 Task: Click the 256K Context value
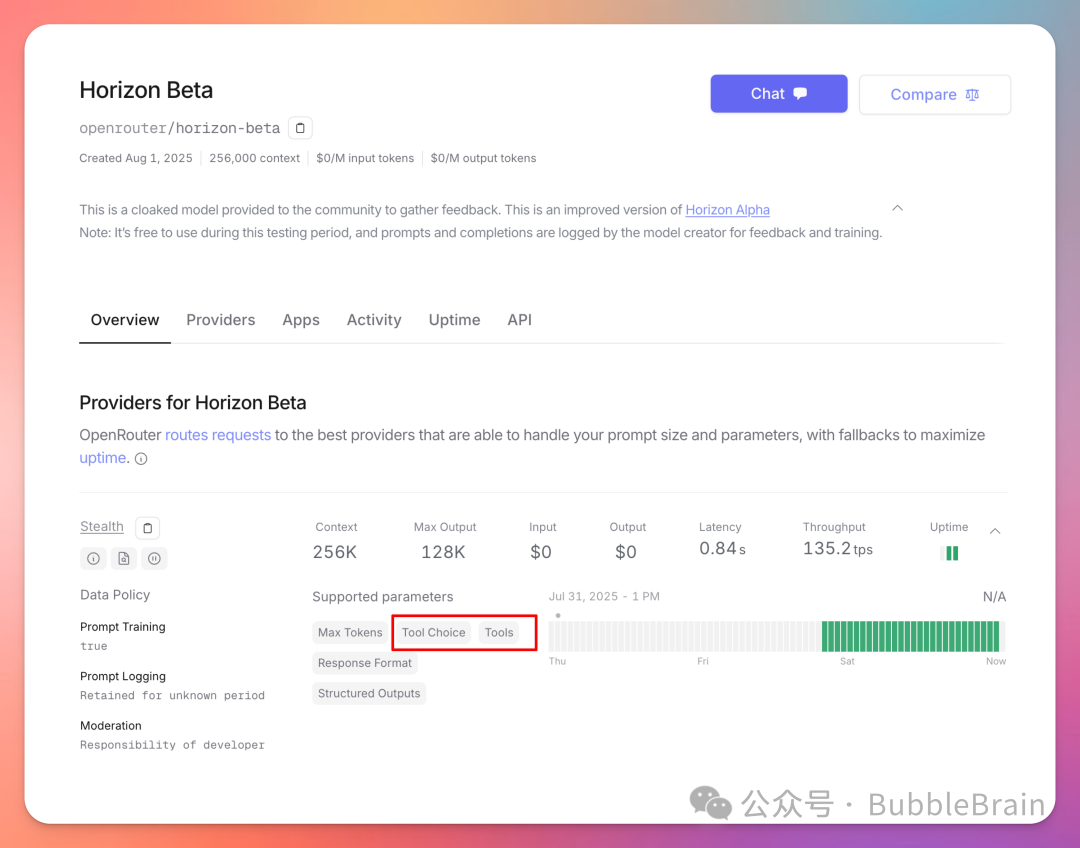click(x=335, y=552)
